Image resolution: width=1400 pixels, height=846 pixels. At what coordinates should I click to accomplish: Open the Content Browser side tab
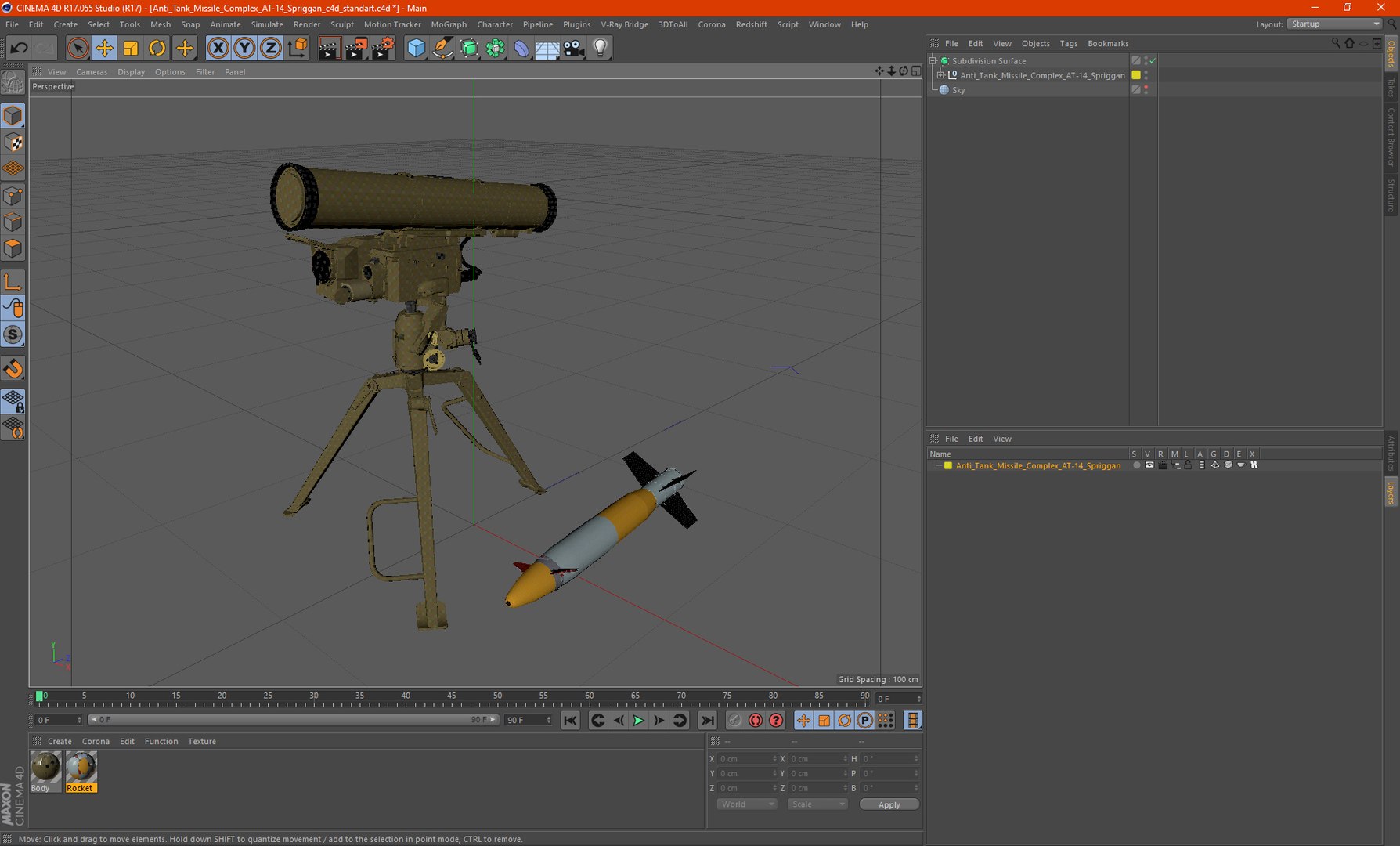1391,136
